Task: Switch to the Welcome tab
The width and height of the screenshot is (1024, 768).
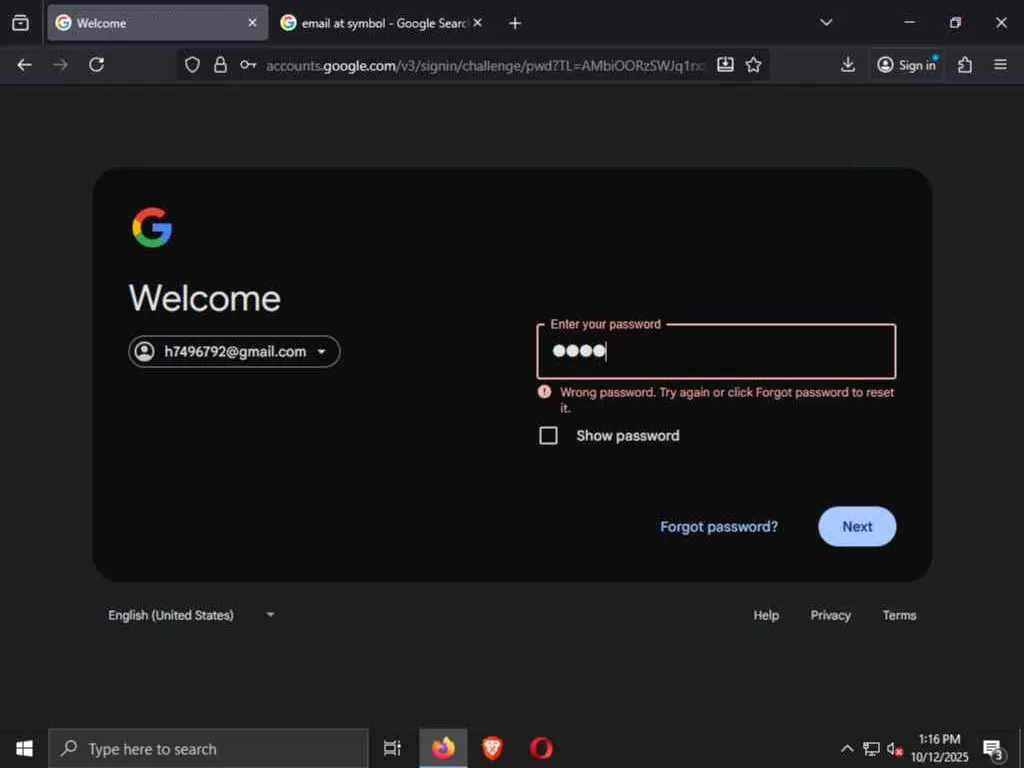Action: 157,23
